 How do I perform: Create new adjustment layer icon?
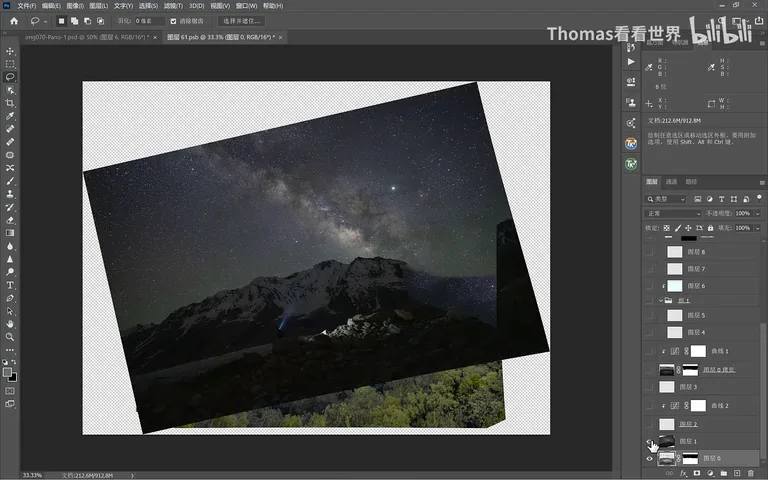pyautogui.click(x=710, y=473)
